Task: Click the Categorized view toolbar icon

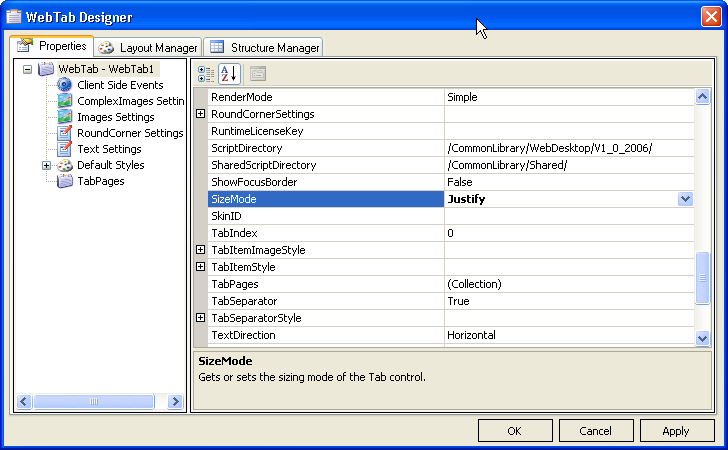Action: tap(206, 73)
